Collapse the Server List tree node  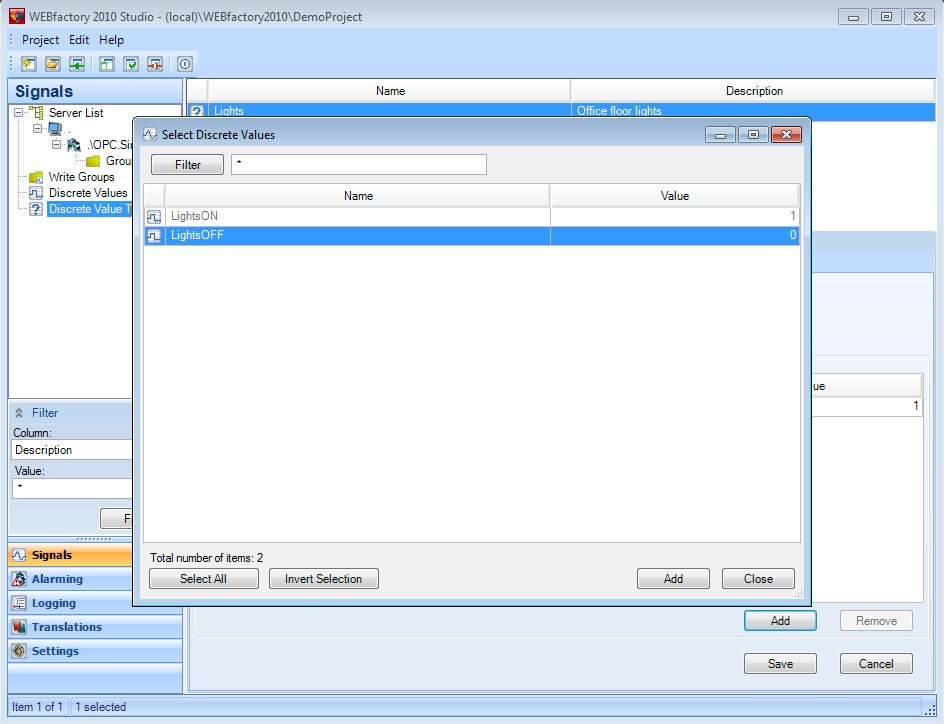pos(19,113)
